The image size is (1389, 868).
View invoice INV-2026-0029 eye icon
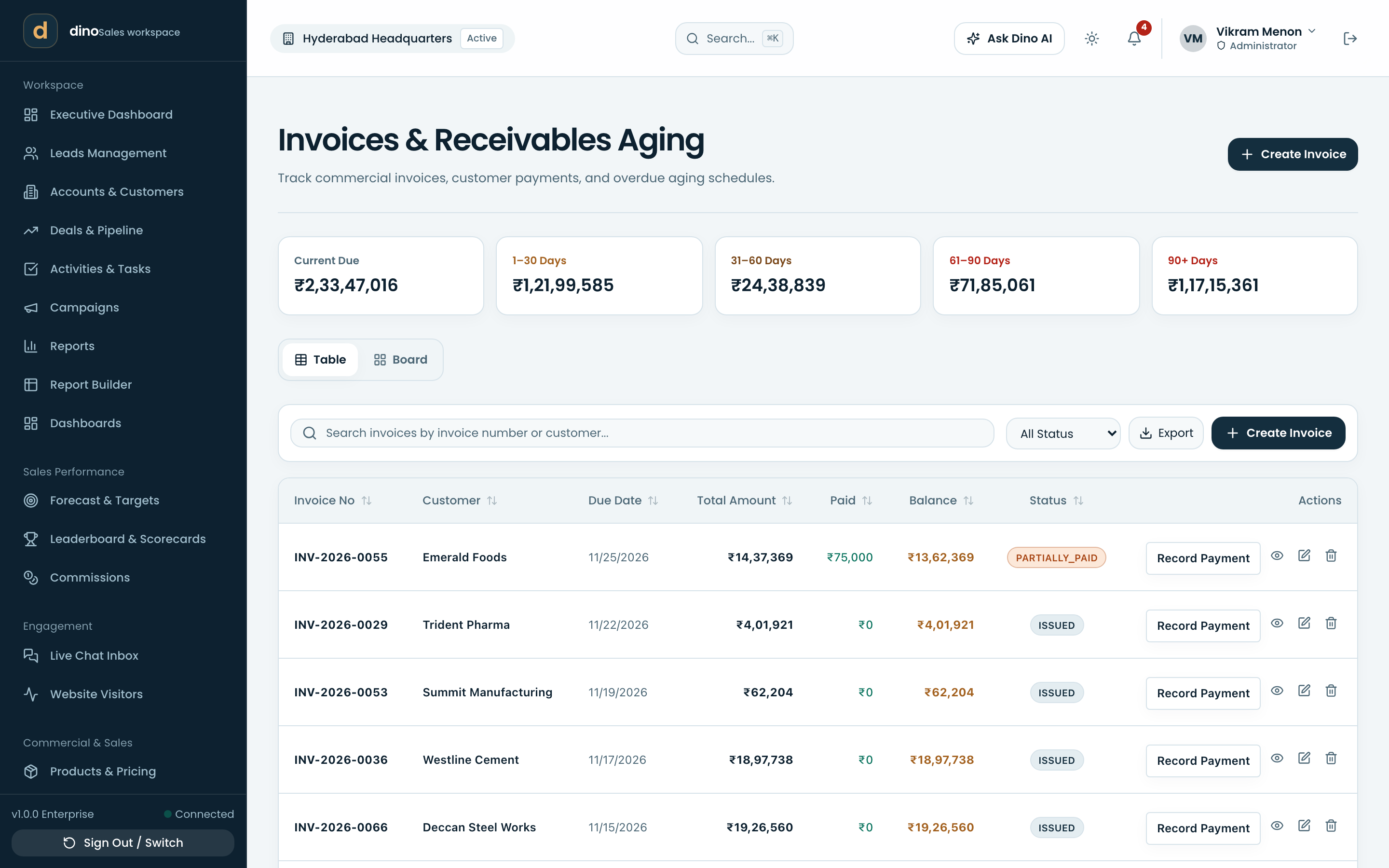[x=1277, y=624]
